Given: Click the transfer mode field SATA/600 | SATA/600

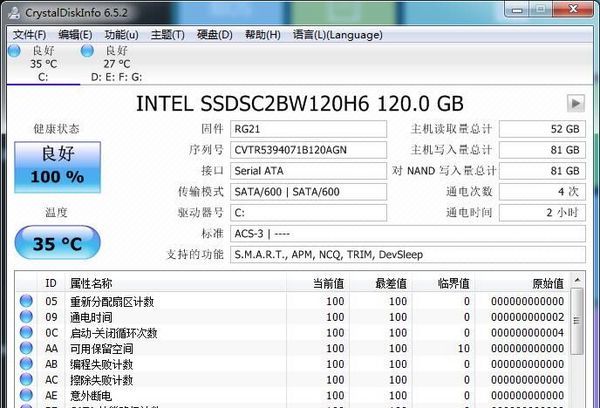Looking at the screenshot, I should [308, 192].
